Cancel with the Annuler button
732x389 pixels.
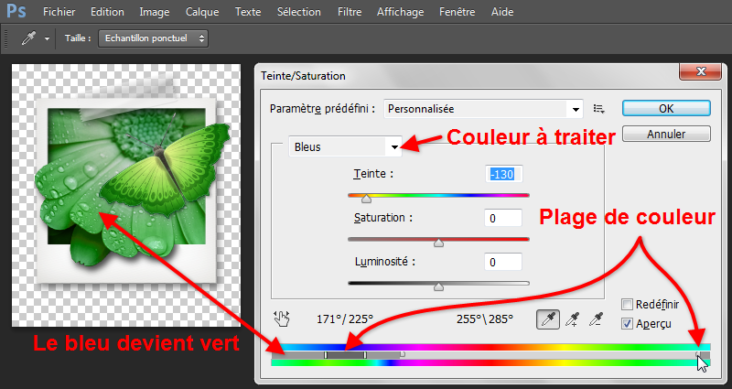tap(666, 134)
